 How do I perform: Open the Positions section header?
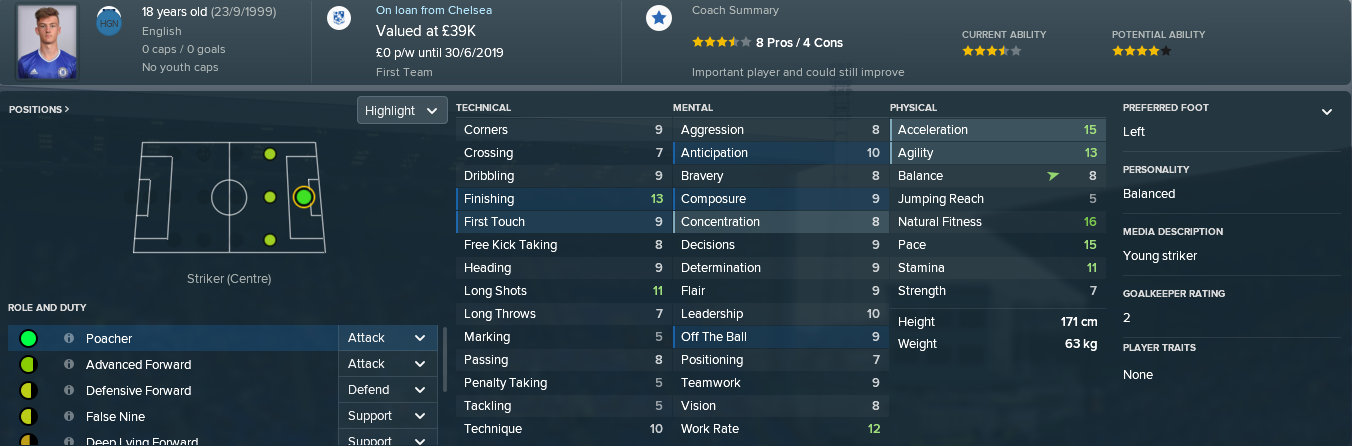click(39, 109)
